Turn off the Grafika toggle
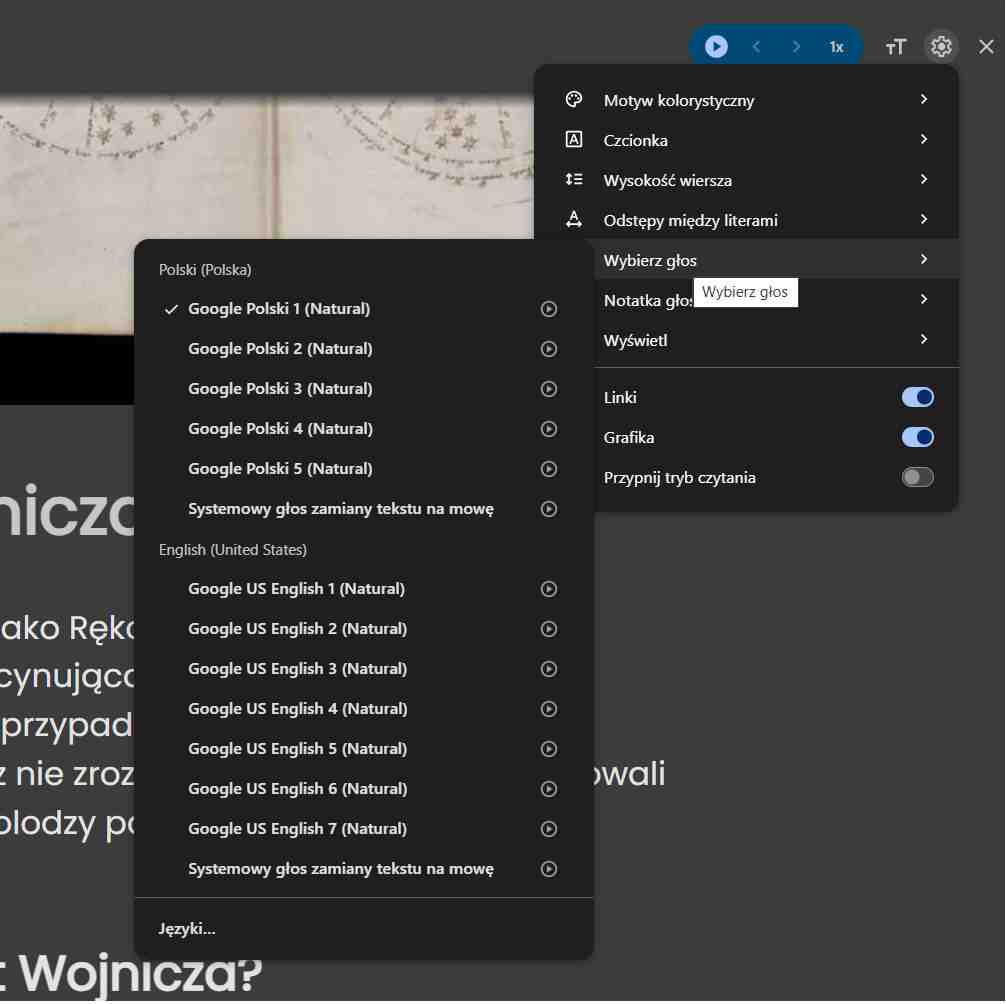Viewport: 1006px width, 1004px height. (x=917, y=437)
